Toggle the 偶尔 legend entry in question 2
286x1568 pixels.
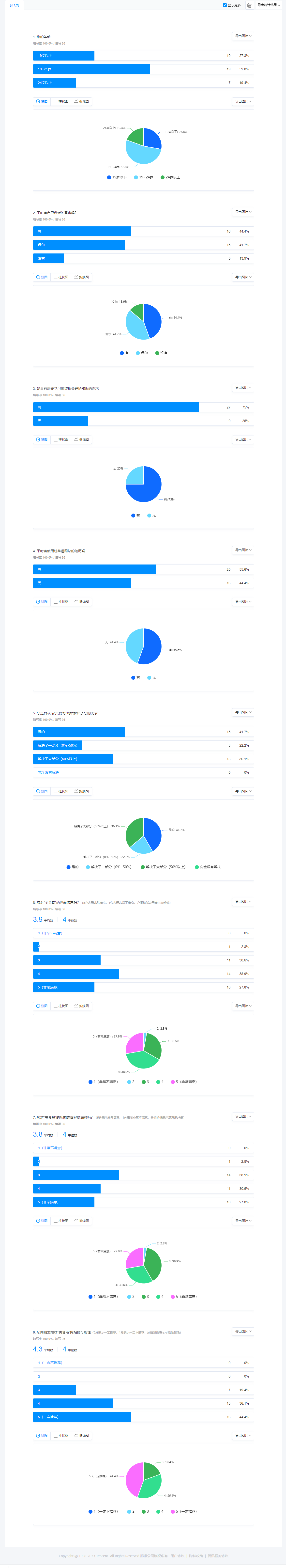click(142, 353)
